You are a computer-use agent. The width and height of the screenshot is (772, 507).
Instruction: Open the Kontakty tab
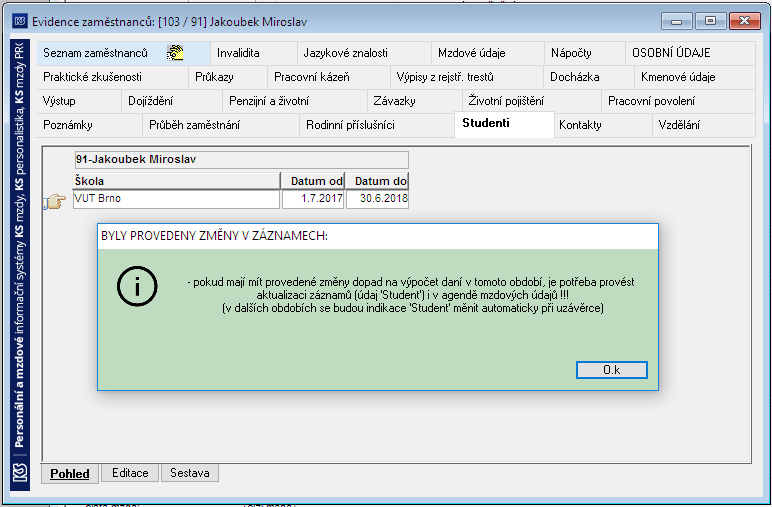click(x=603, y=126)
